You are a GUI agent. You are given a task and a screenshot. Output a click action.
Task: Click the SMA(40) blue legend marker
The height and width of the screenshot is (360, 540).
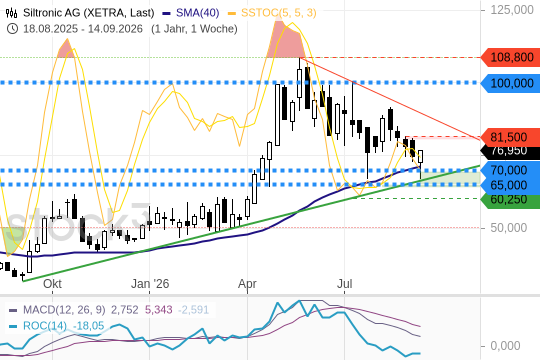click(166, 13)
